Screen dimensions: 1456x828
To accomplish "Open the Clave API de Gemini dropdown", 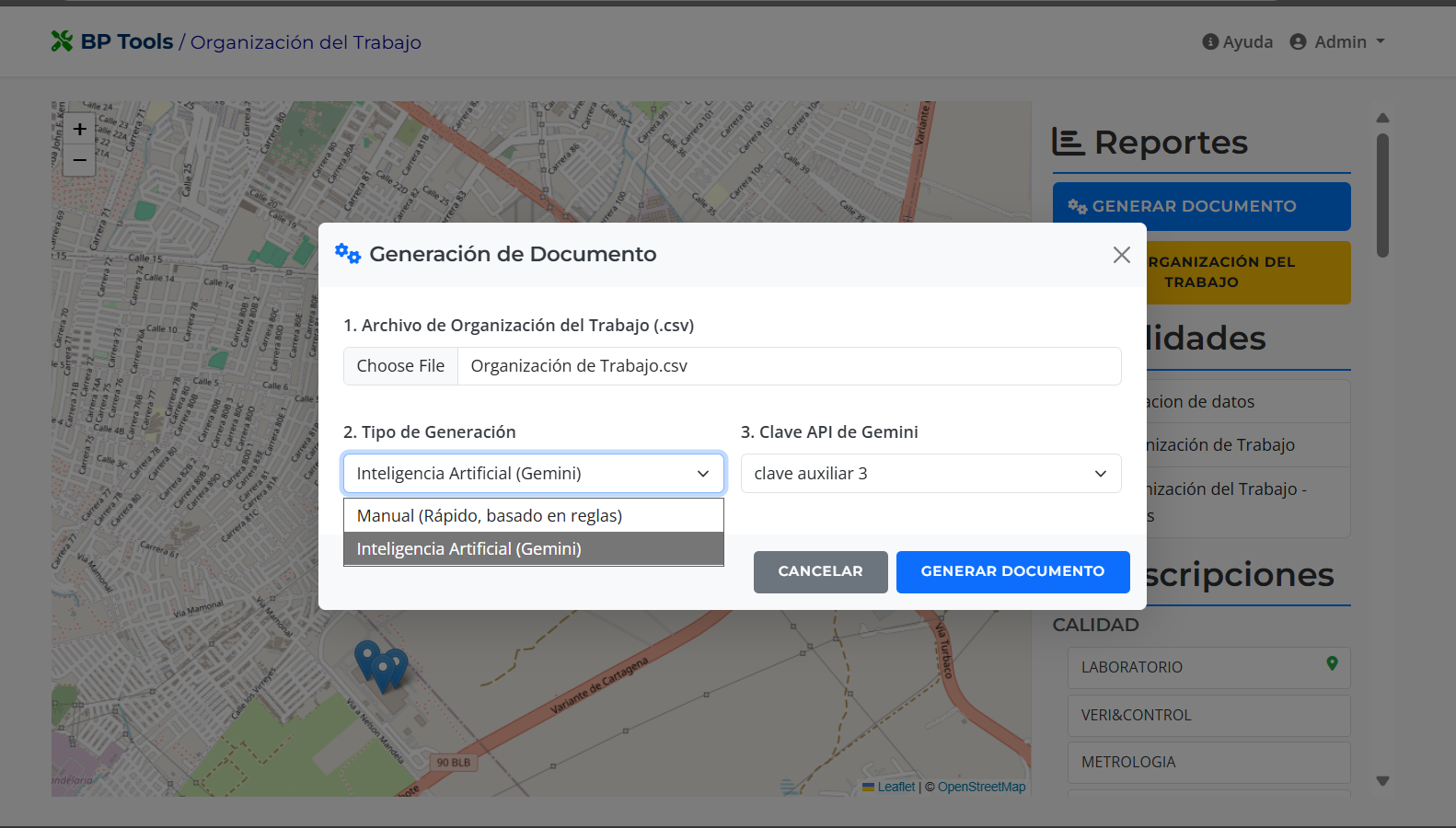I will (x=930, y=474).
